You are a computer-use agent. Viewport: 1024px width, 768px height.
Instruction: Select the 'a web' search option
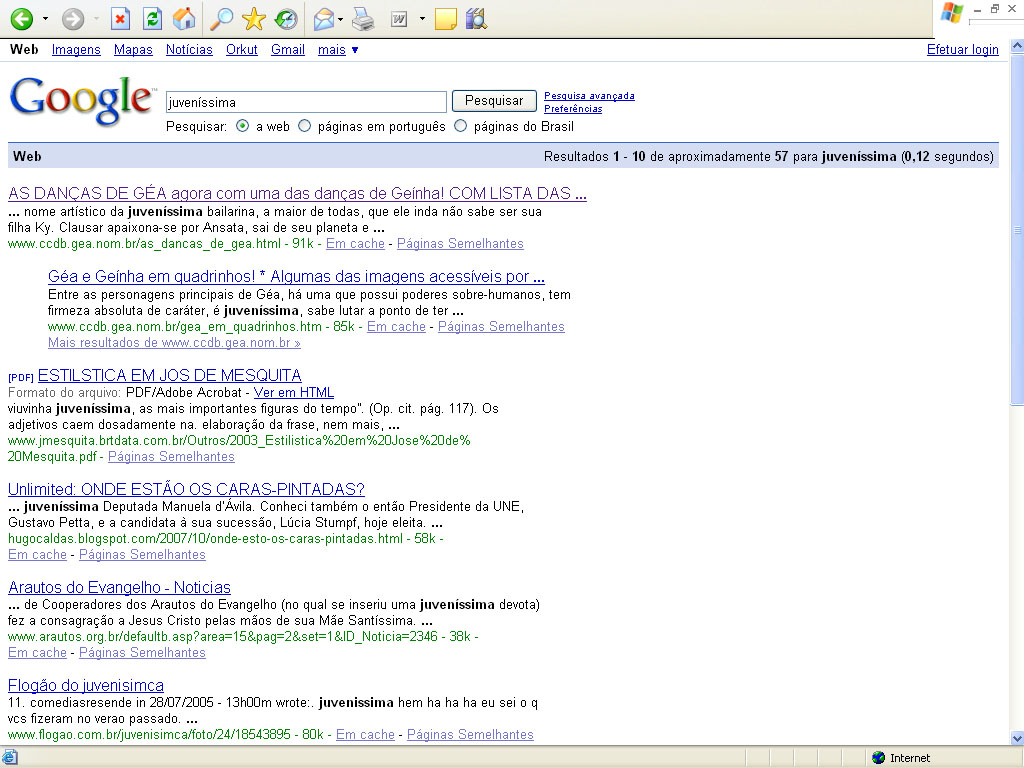[x=243, y=127]
